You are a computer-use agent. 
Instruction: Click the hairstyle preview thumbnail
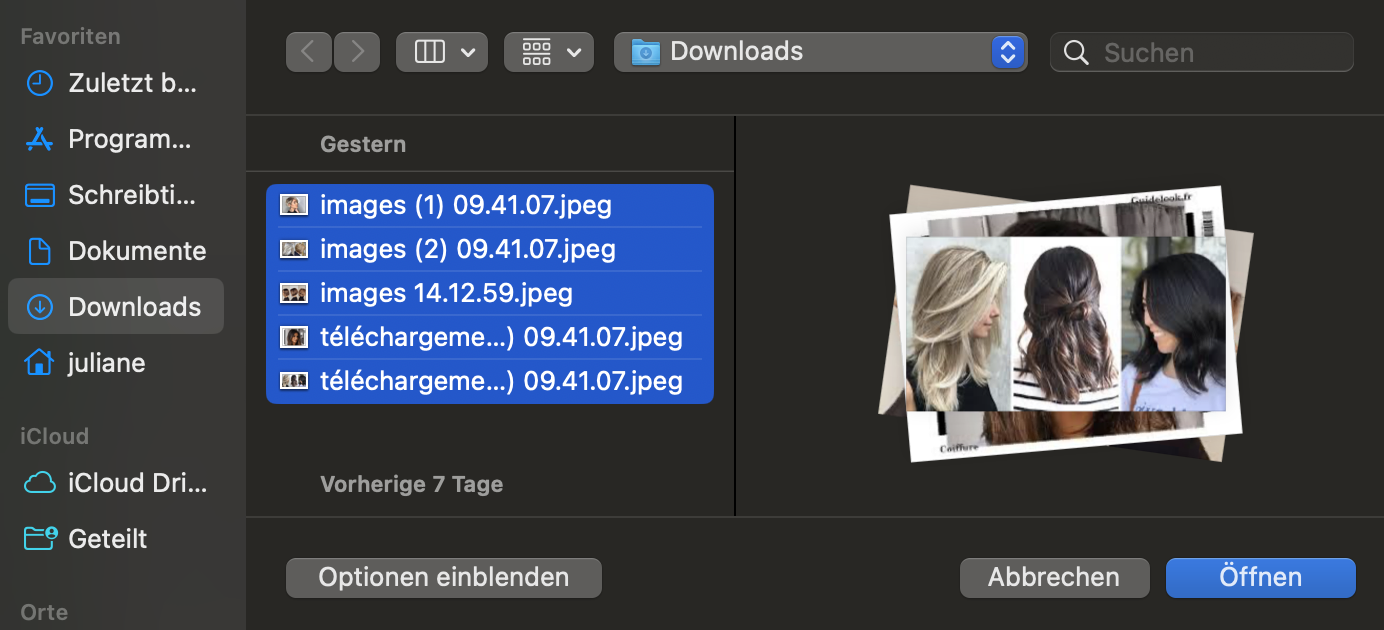1065,323
